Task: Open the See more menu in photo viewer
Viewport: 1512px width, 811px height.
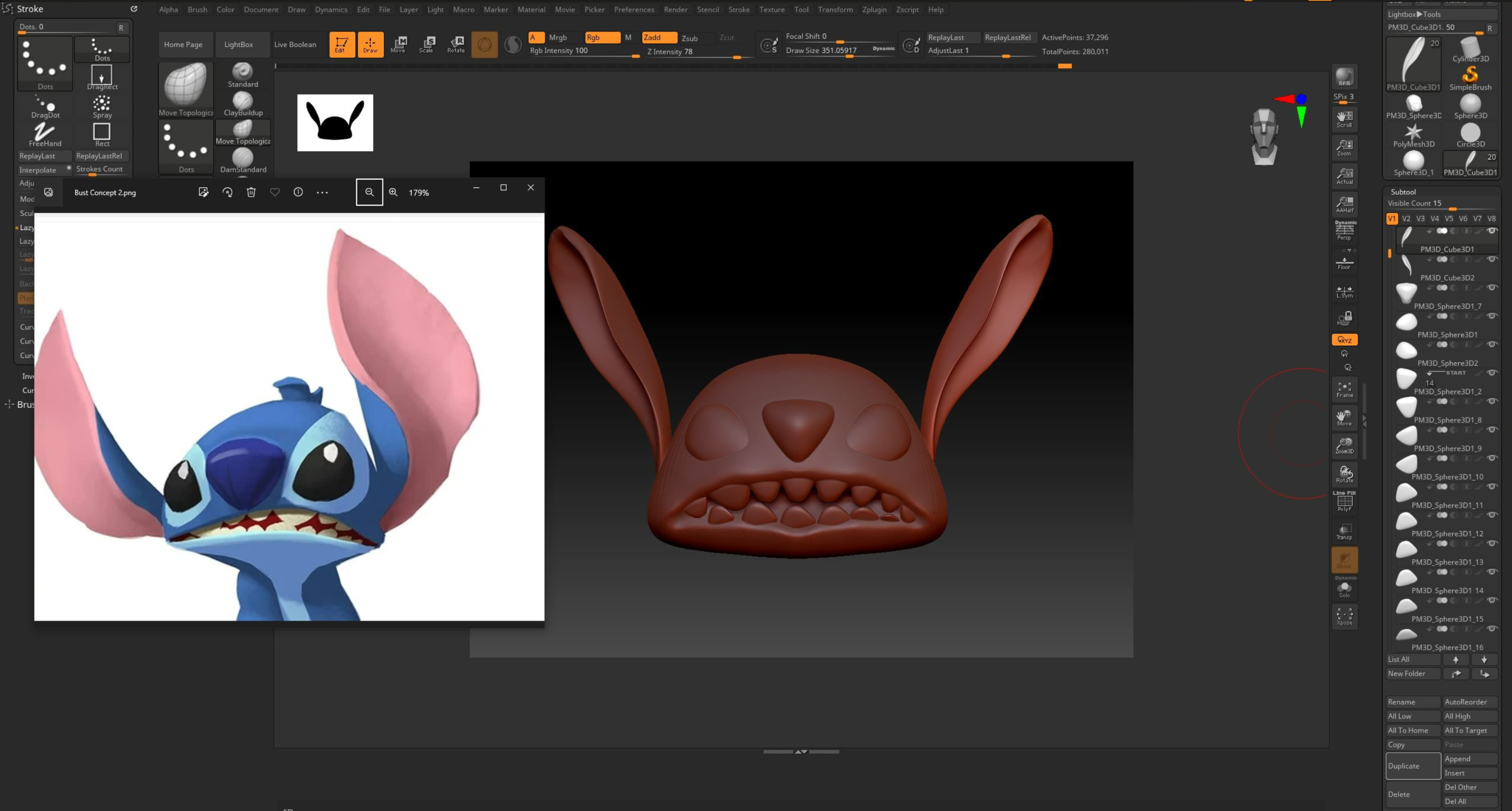Action: pos(322,193)
